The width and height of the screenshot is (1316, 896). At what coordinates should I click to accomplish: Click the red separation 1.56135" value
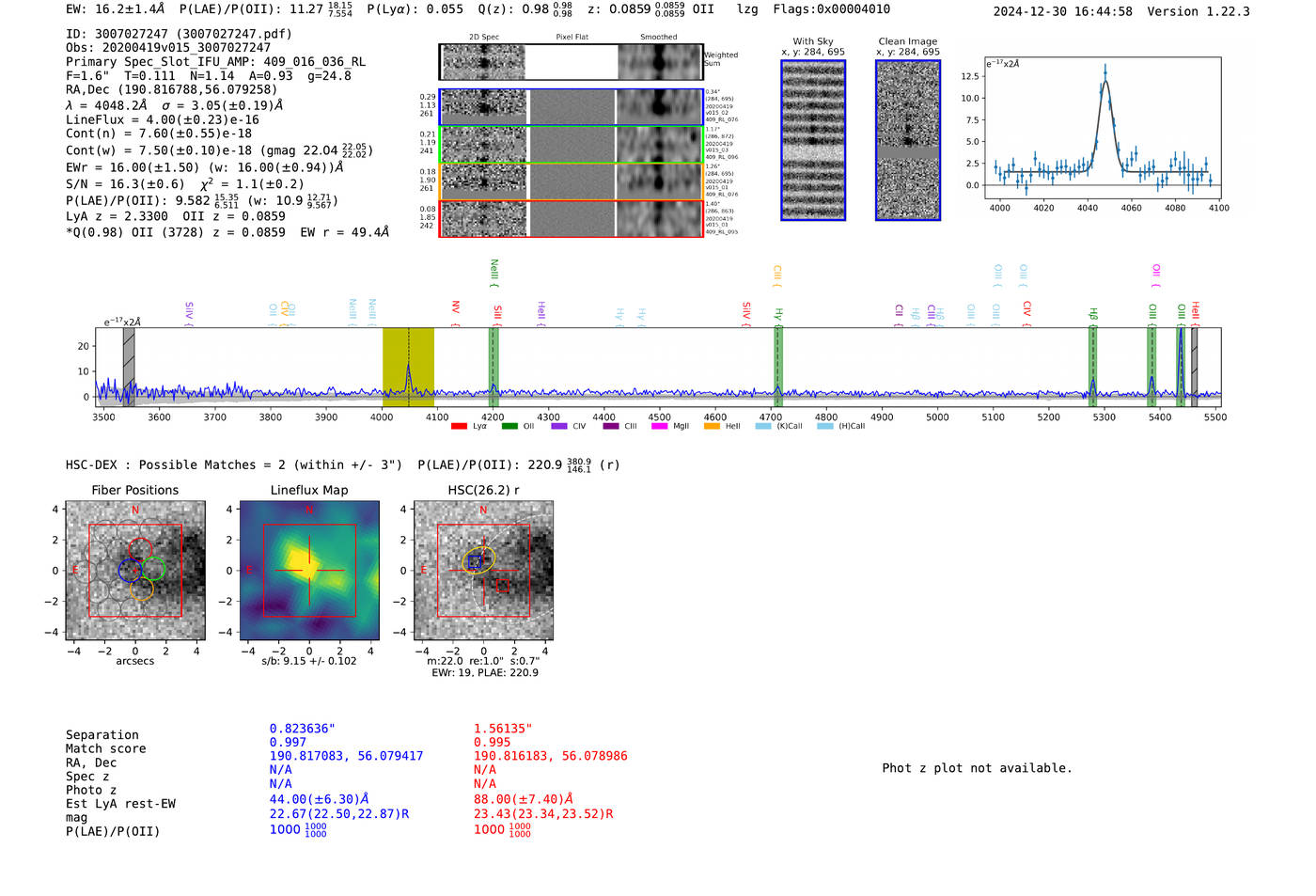(503, 729)
